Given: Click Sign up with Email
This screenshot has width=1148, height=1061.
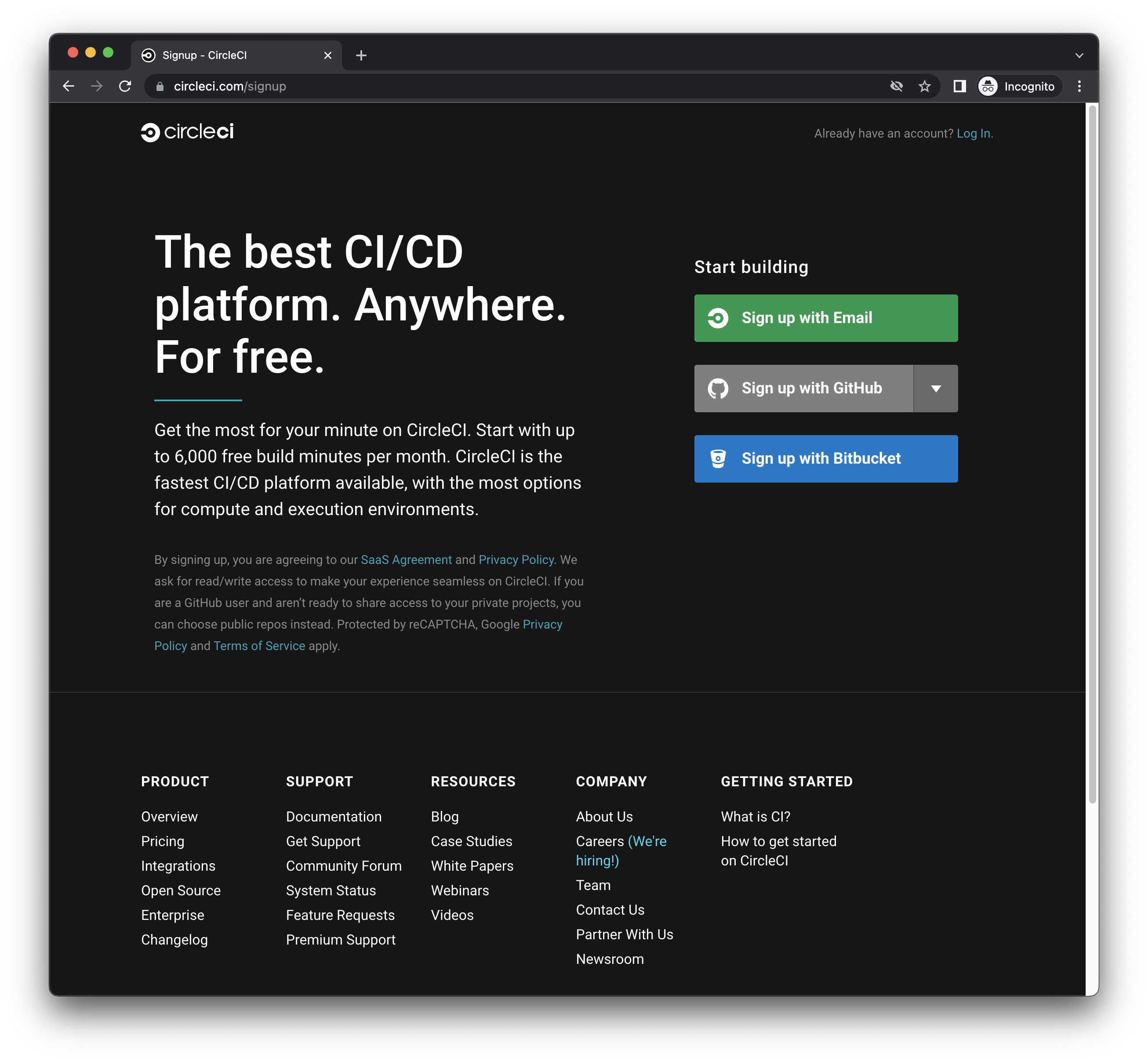Looking at the screenshot, I should click(825, 317).
